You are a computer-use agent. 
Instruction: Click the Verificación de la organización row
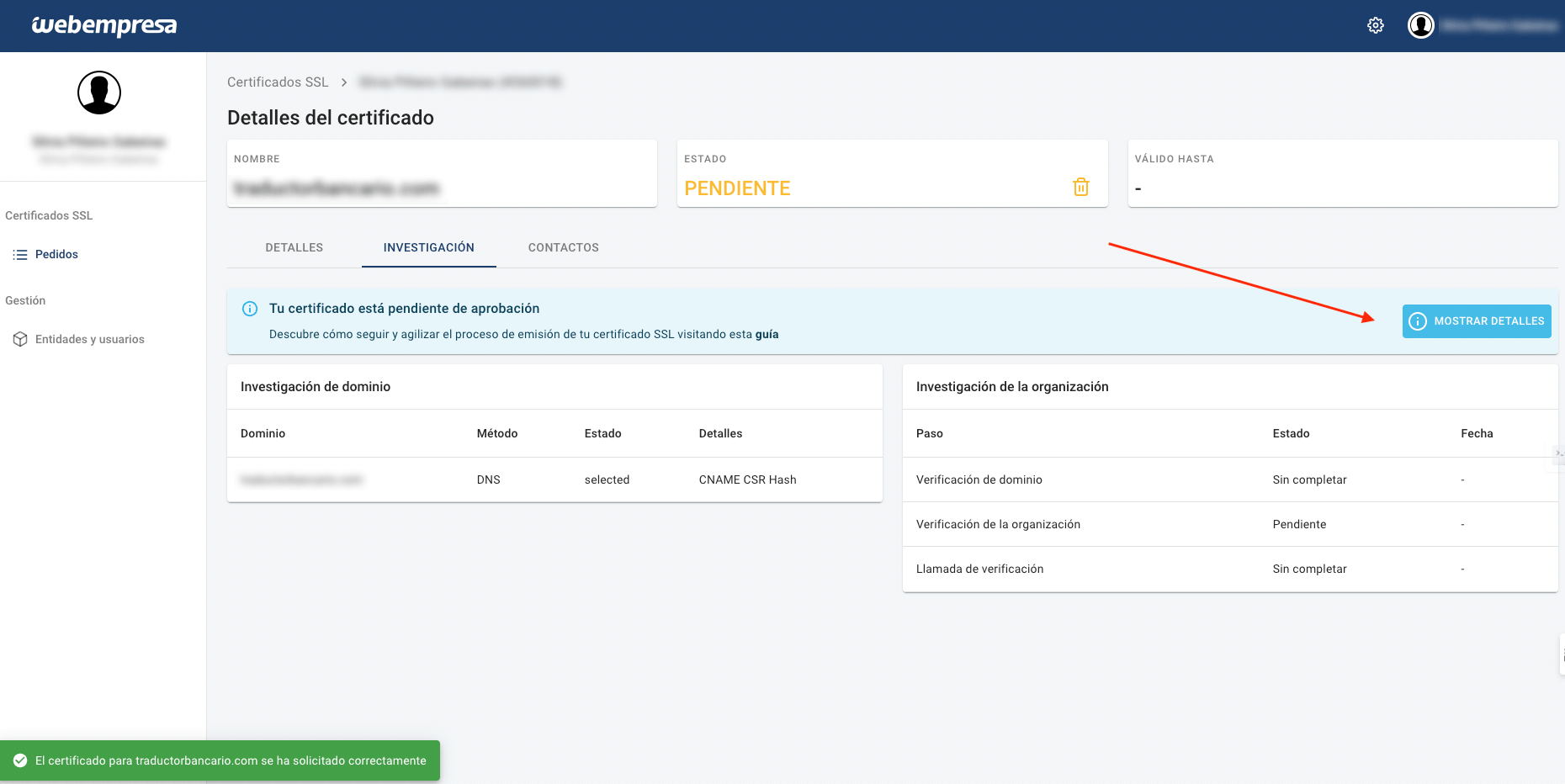[x=1230, y=524]
